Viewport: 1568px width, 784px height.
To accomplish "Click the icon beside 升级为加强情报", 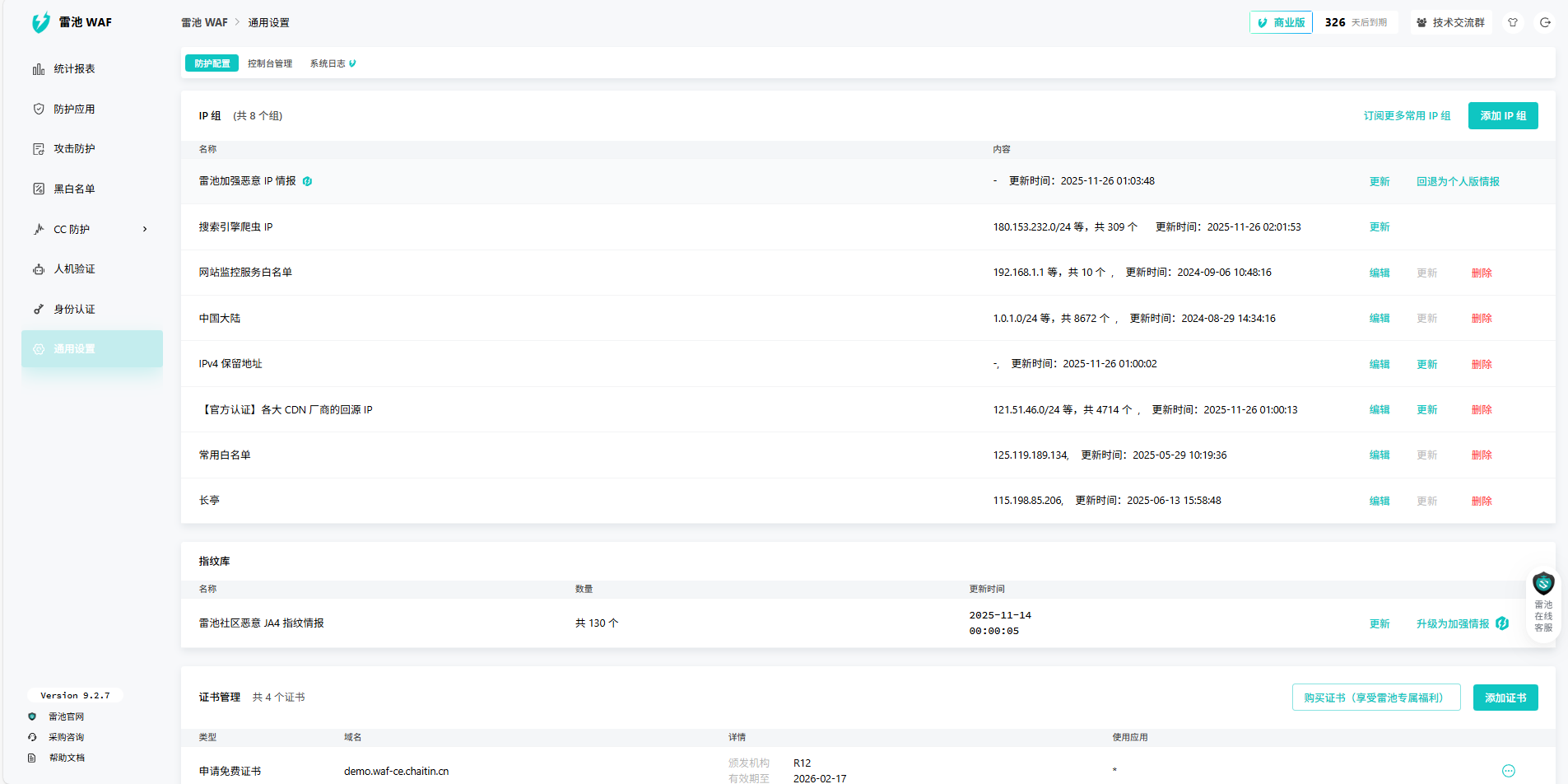I will (x=1502, y=623).
